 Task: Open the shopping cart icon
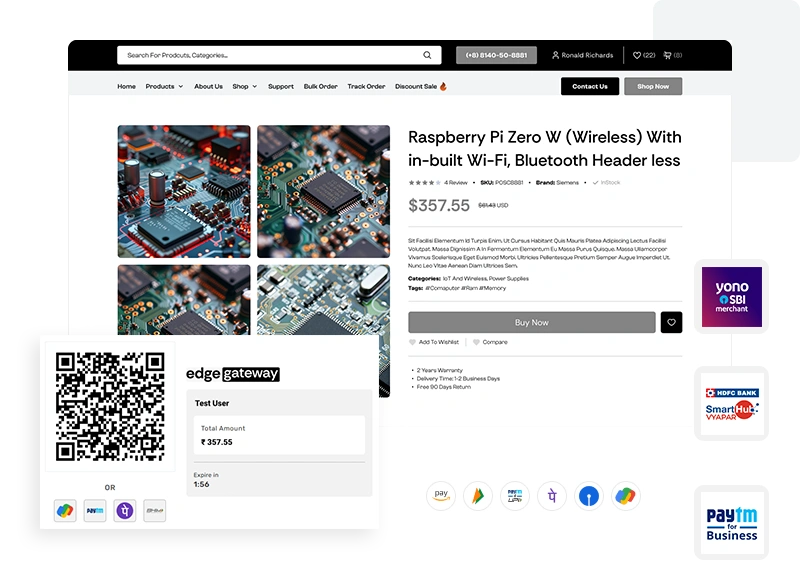click(667, 55)
